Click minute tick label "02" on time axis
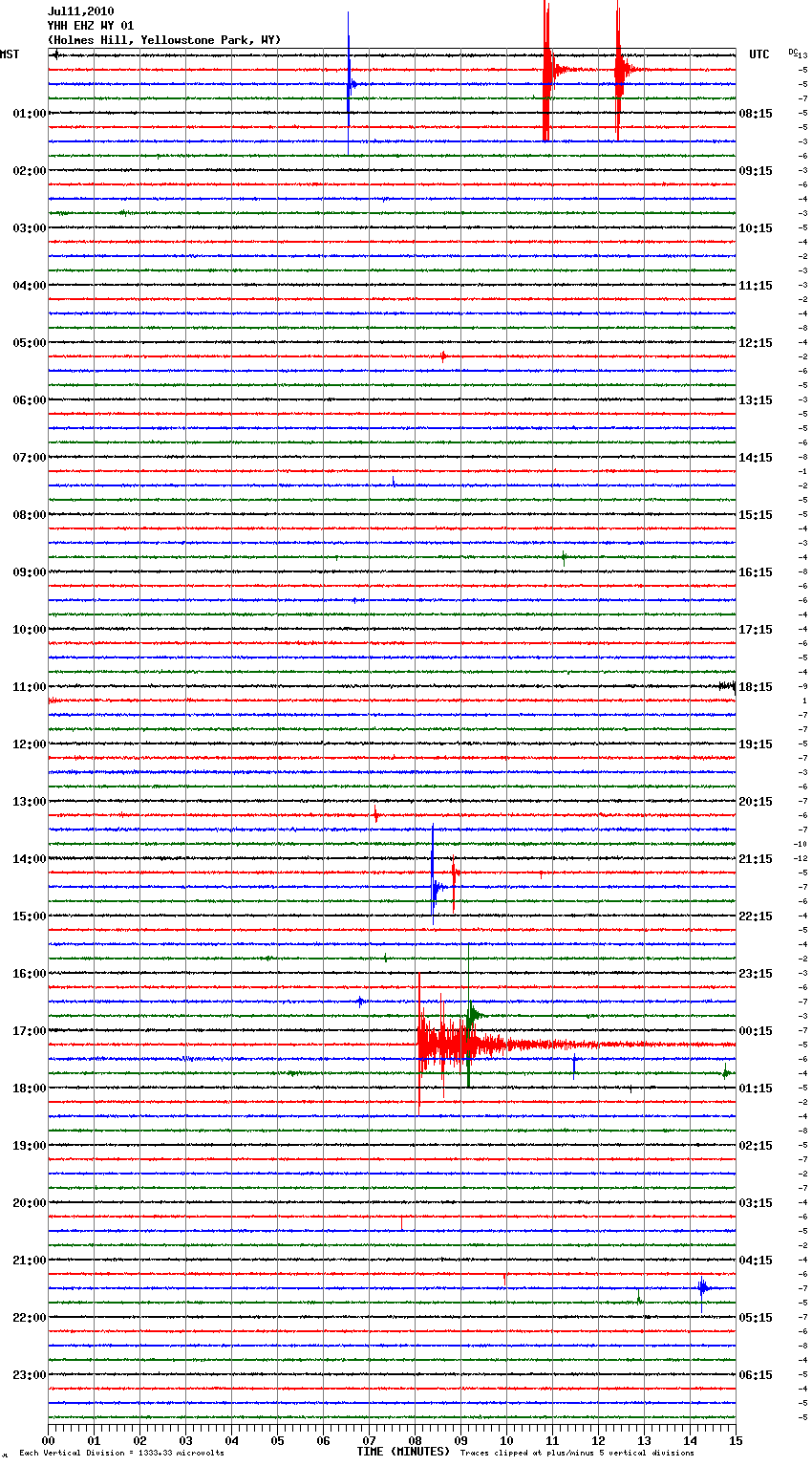The height and width of the screenshot is (1466, 812). point(140,1440)
